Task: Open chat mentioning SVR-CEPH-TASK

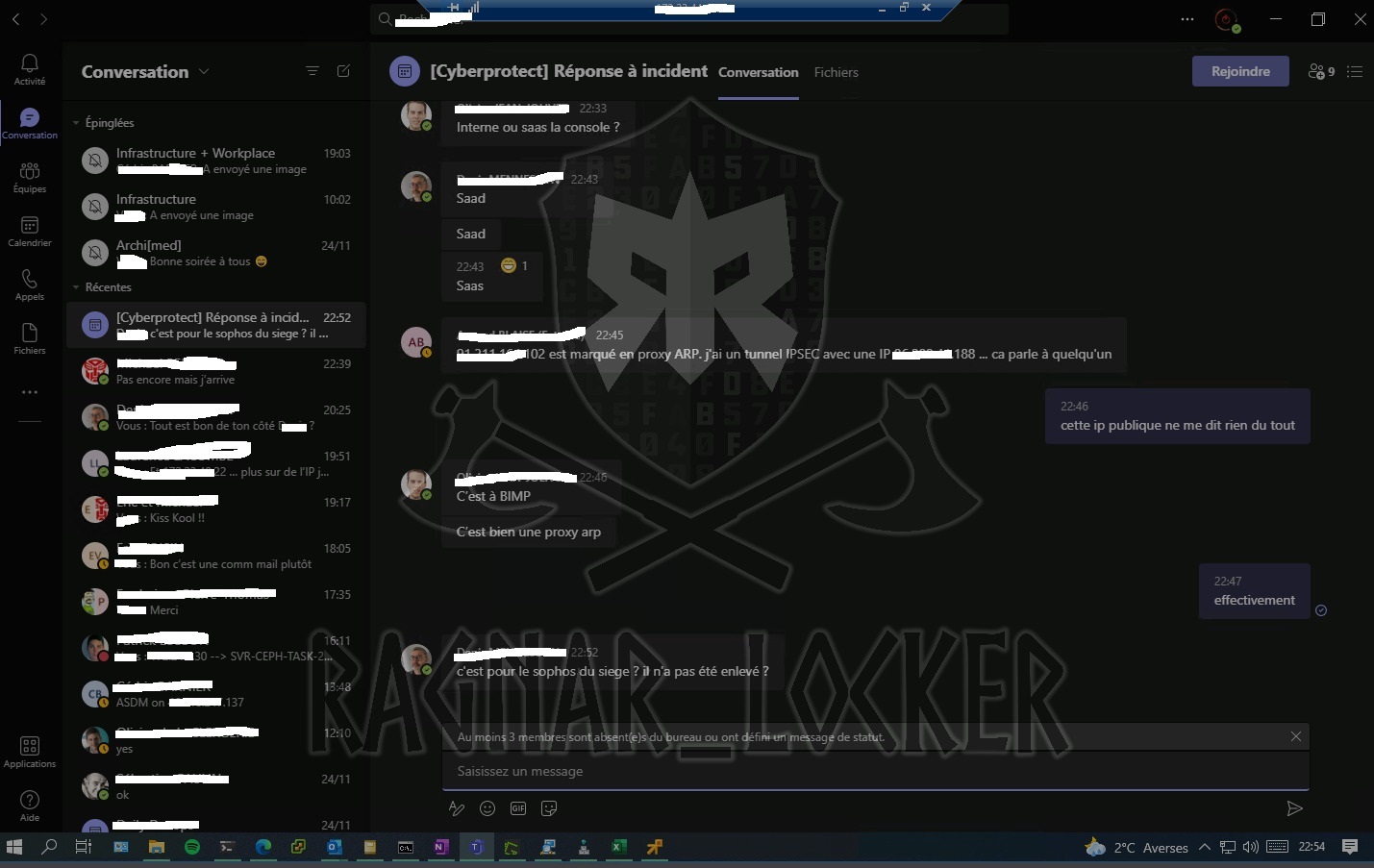Action: click(x=216, y=648)
